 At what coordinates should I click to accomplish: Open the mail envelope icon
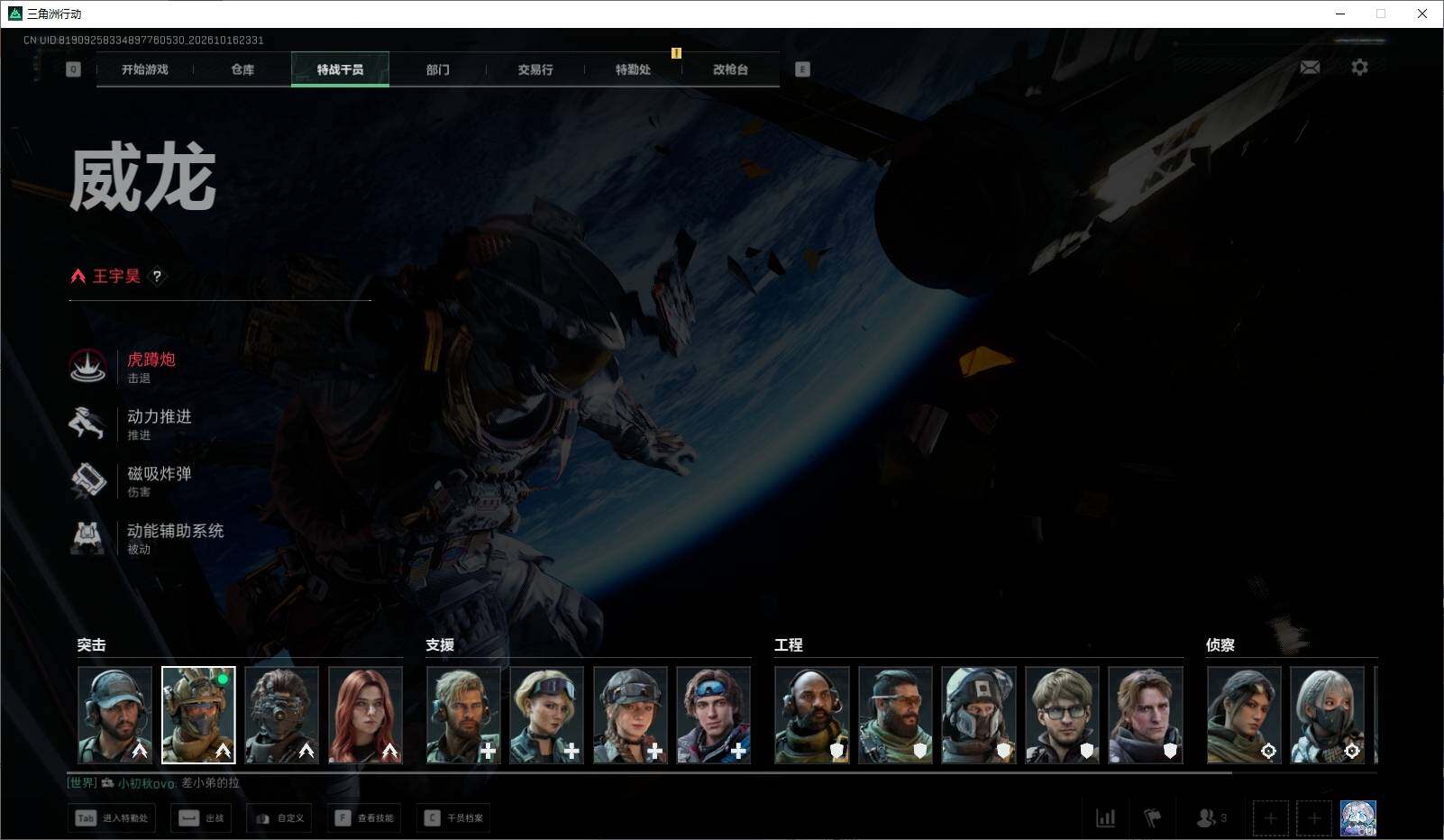[x=1310, y=68]
